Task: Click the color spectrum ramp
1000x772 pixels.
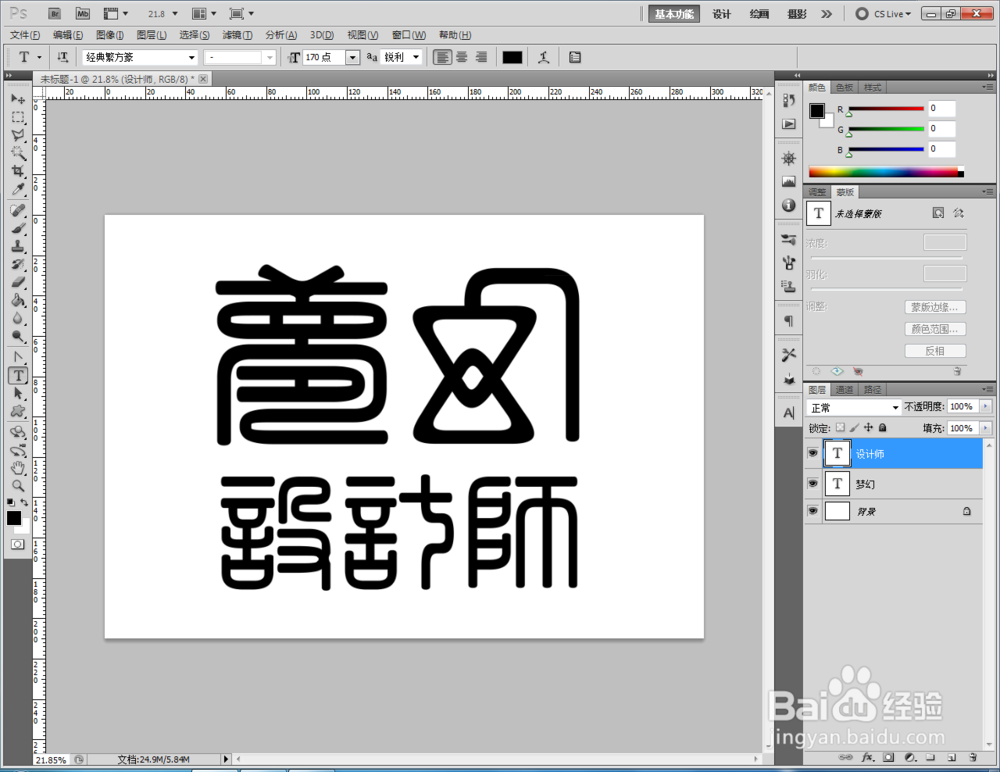Action: [886, 172]
